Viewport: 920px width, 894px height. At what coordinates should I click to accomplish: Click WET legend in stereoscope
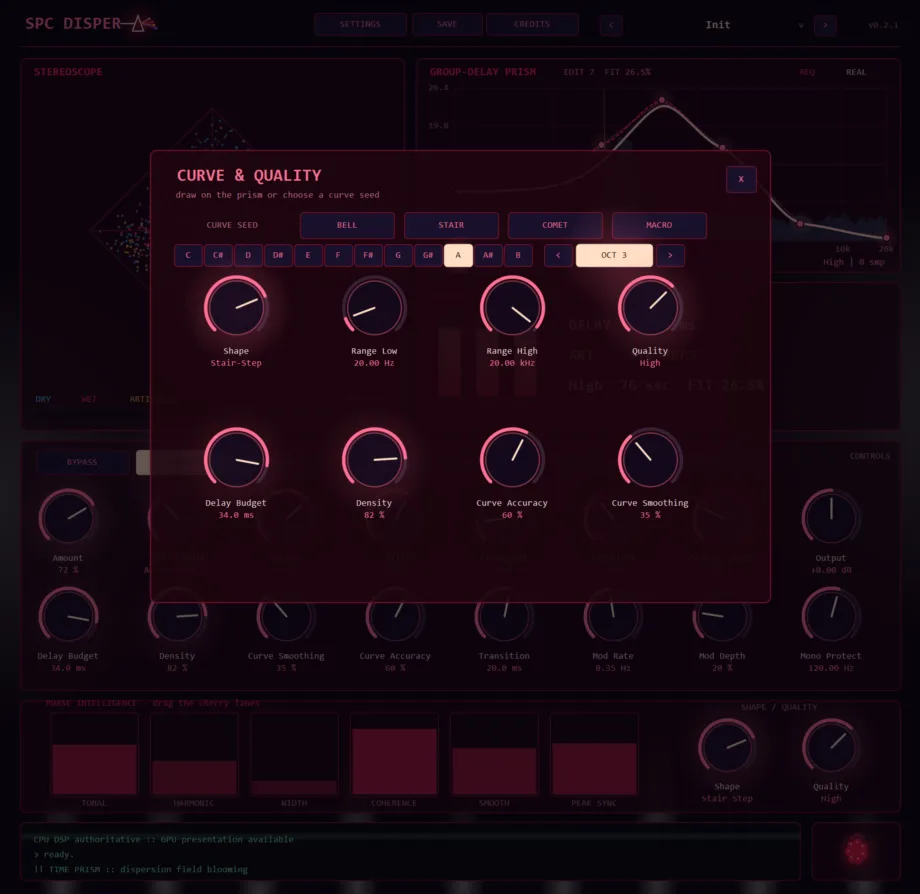tap(89, 399)
